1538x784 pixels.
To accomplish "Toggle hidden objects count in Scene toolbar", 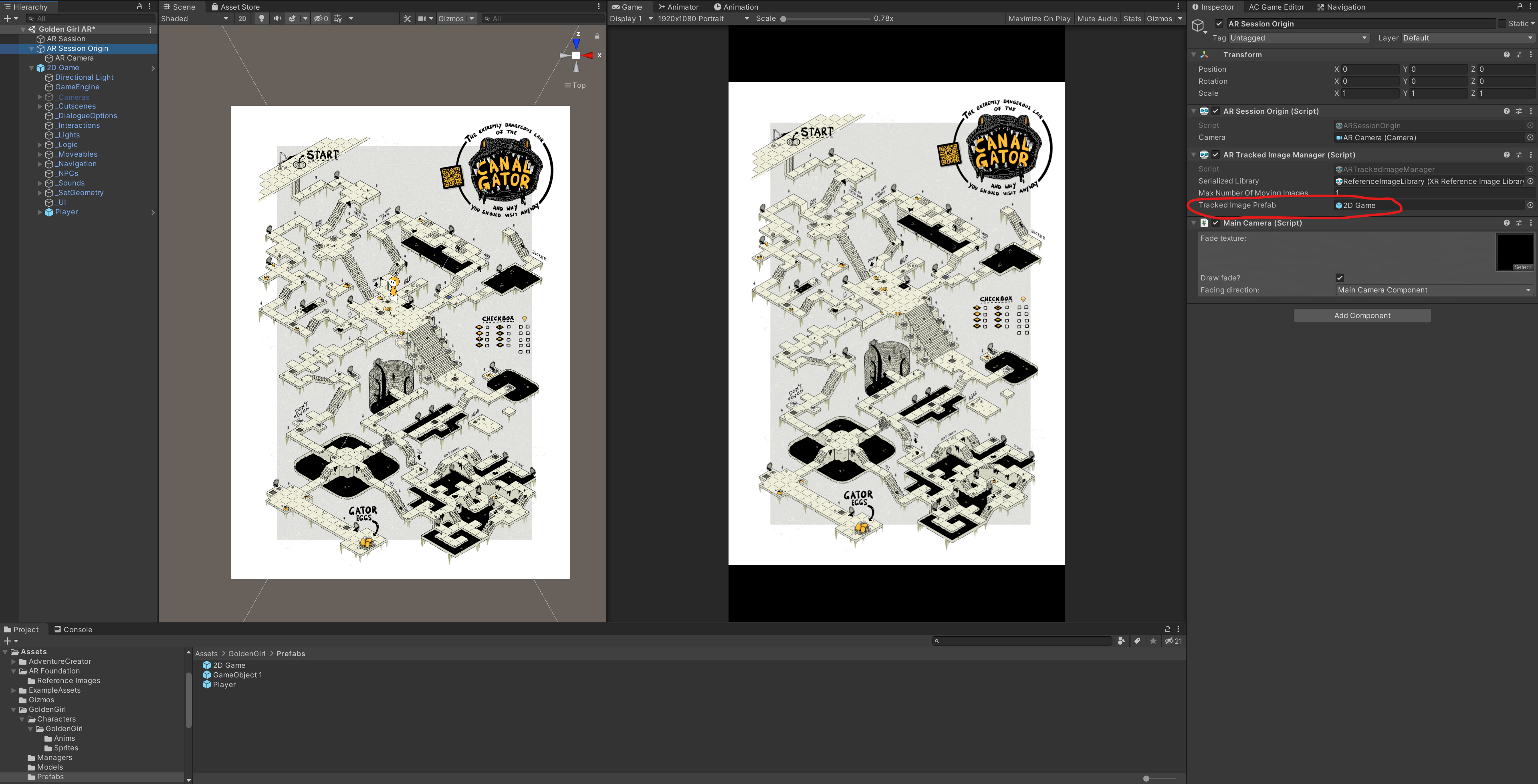I will tap(321, 18).
